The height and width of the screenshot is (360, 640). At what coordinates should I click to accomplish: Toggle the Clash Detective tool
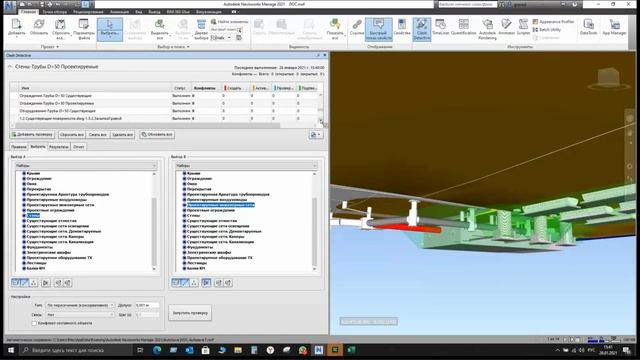point(422,29)
